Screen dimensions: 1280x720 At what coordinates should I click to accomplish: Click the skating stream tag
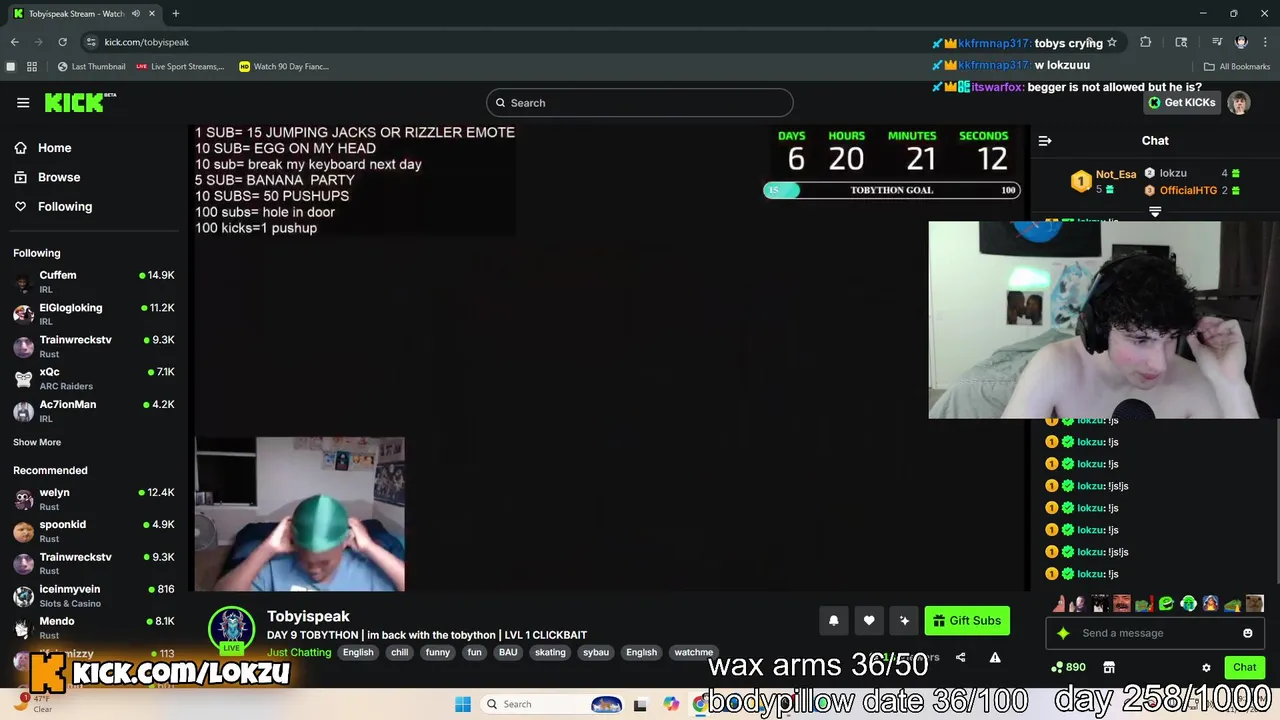pos(550,653)
